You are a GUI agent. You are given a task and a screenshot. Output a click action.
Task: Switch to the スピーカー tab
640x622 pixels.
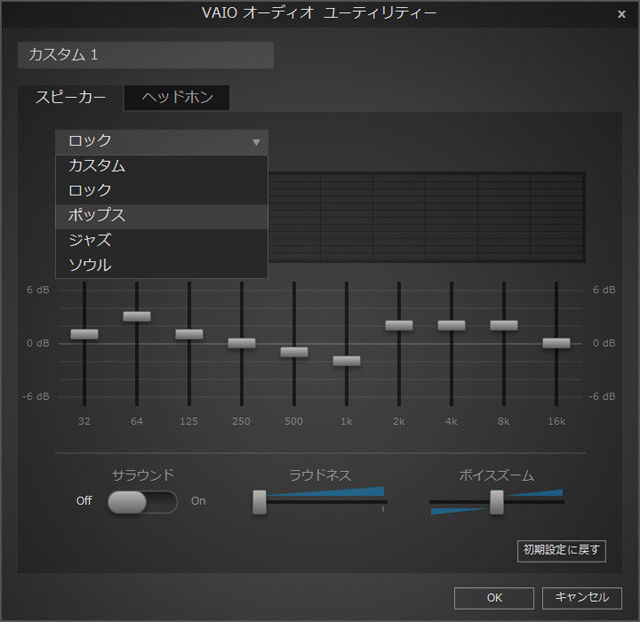70,97
